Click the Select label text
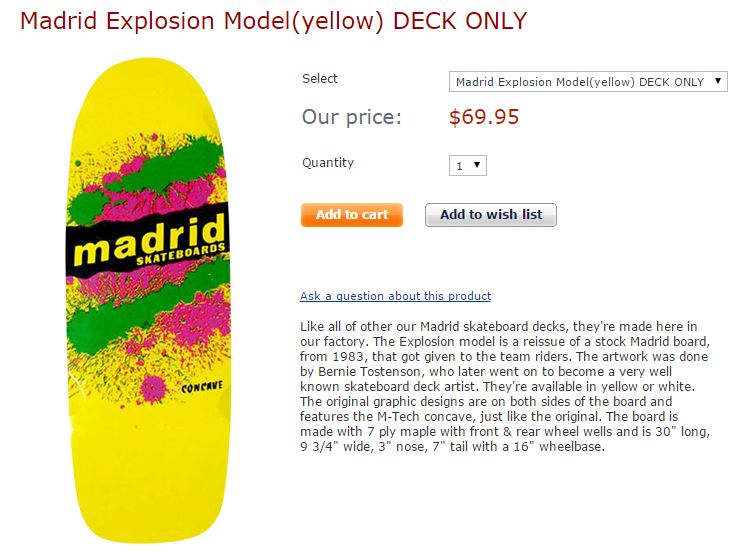The height and width of the screenshot is (557, 739). (320, 79)
